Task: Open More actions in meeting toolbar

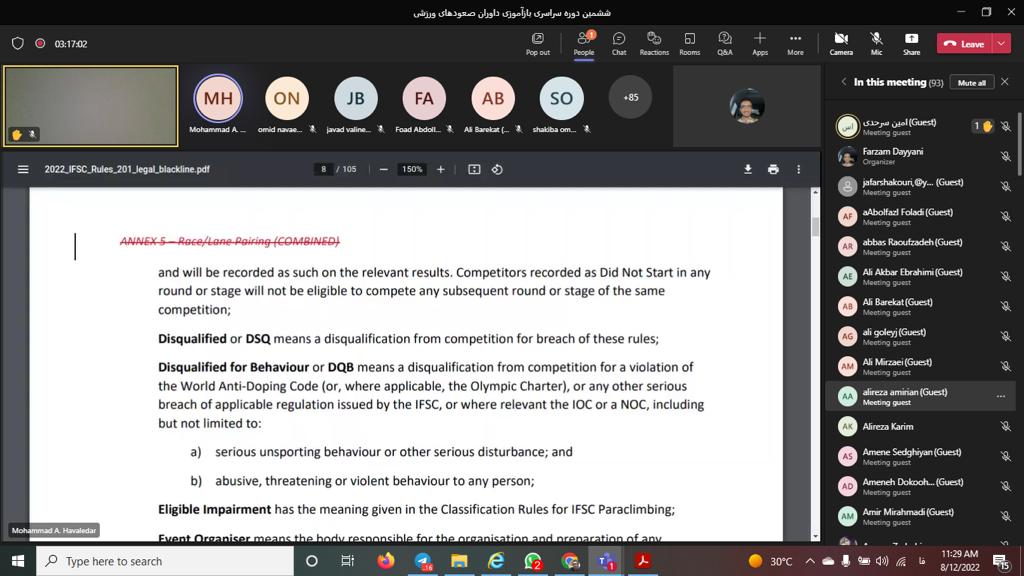Action: (795, 43)
